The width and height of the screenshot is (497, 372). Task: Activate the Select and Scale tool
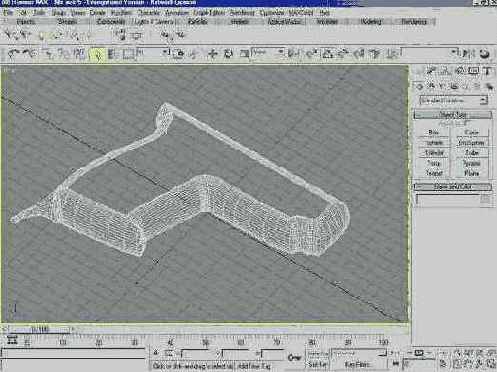(244, 54)
